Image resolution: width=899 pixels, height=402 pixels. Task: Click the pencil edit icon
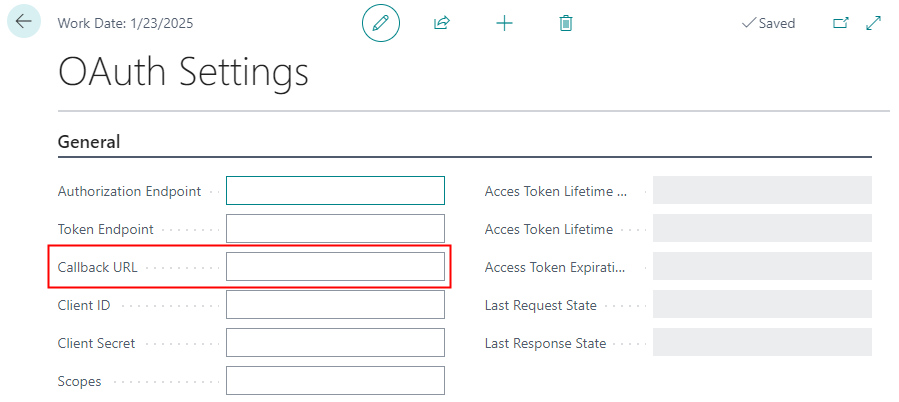380,23
